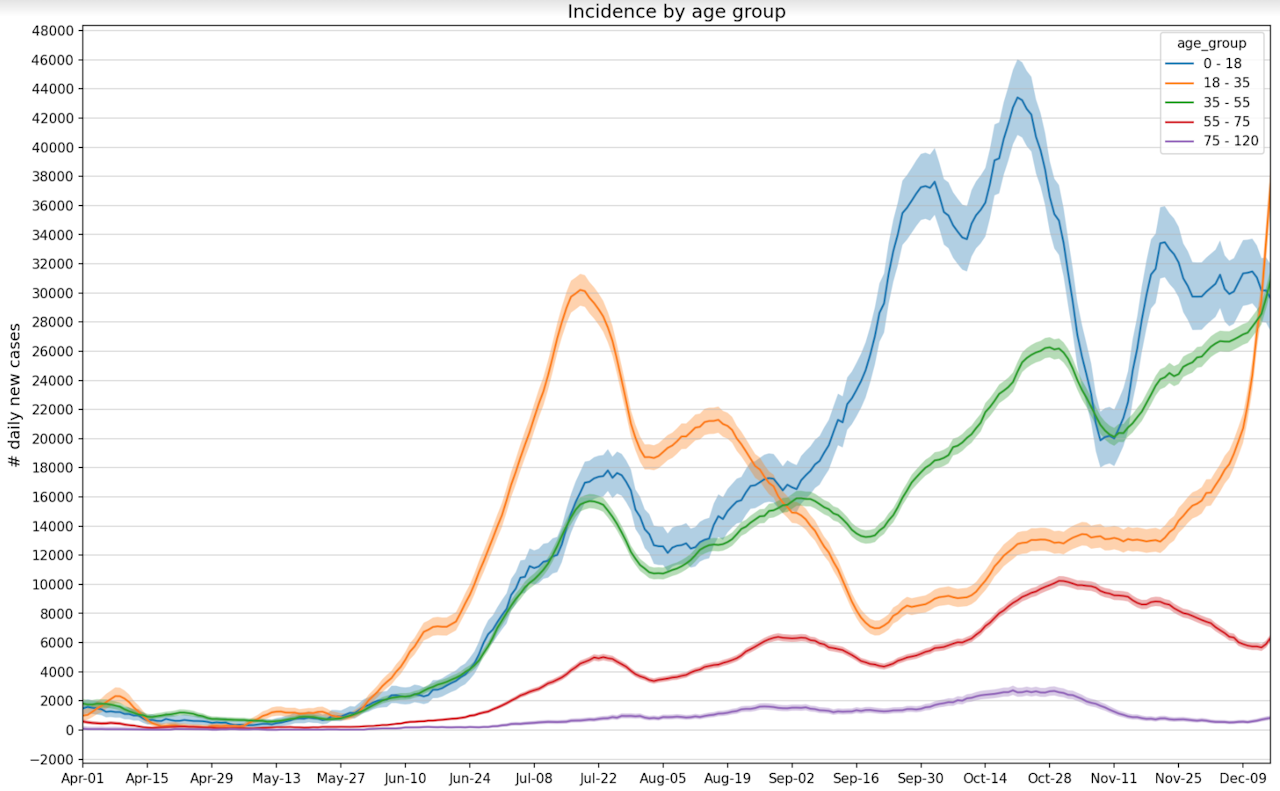Click the '26000' y-axis tick label
The height and width of the screenshot is (791, 1280).
[53, 351]
